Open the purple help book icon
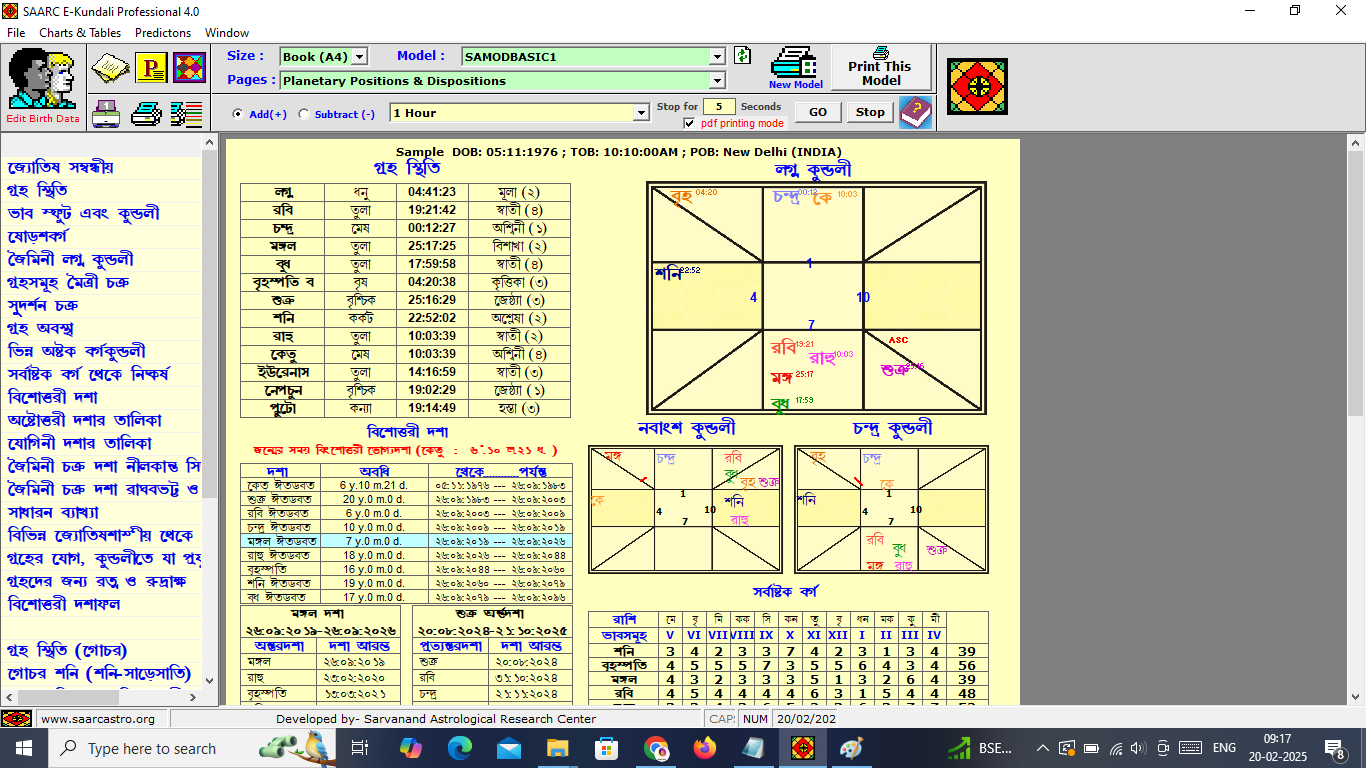 coord(915,113)
